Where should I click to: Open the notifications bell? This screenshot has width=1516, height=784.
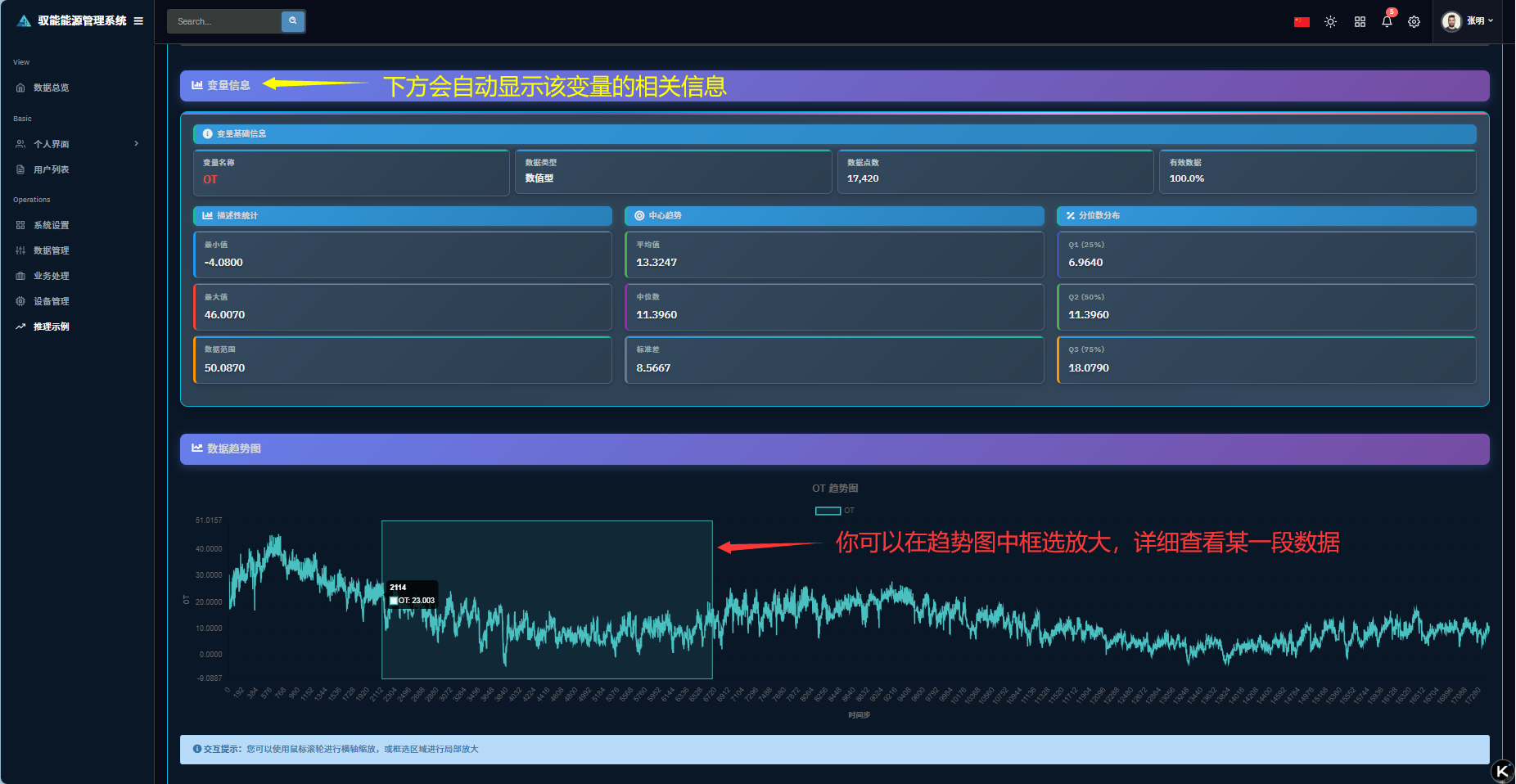[1387, 22]
